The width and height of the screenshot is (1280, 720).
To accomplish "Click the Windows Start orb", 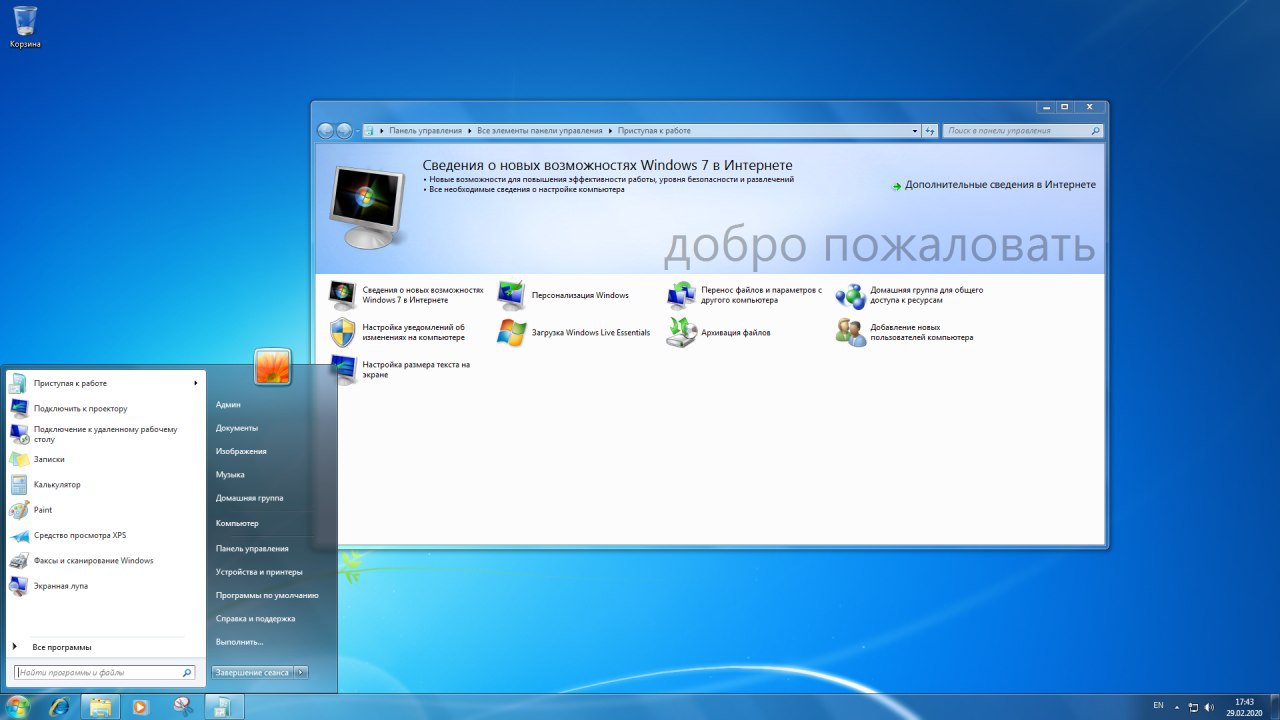I will pos(18,706).
